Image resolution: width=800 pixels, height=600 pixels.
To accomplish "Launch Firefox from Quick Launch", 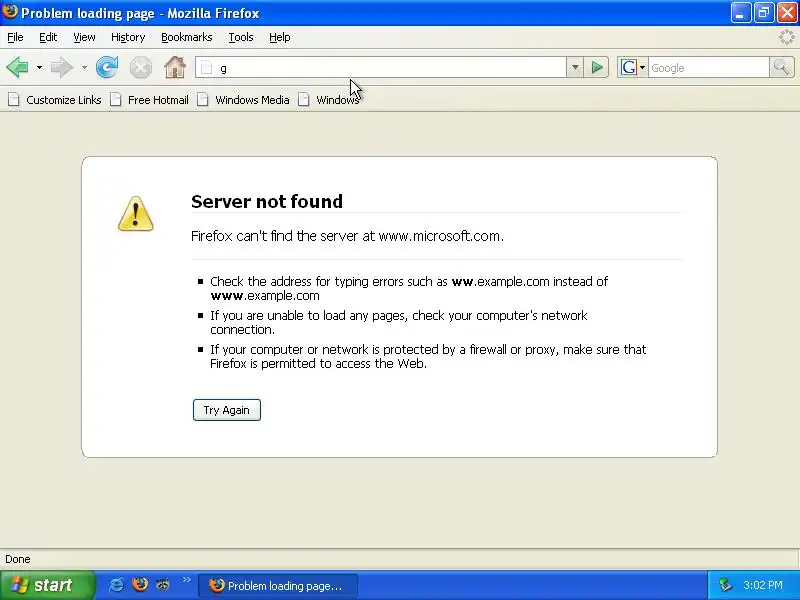I will click(140, 585).
